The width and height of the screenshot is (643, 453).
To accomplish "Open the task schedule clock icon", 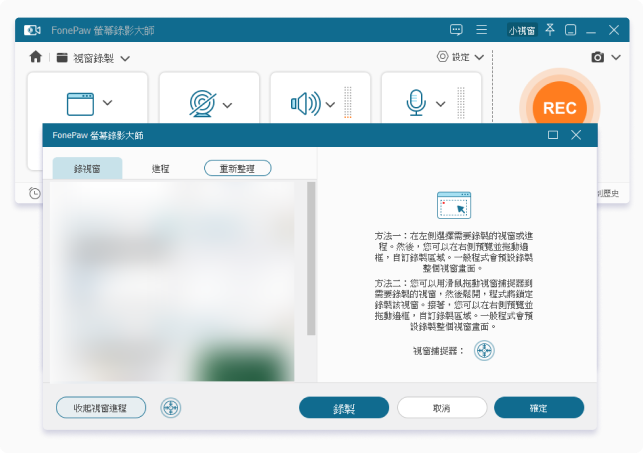I will [35, 193].
